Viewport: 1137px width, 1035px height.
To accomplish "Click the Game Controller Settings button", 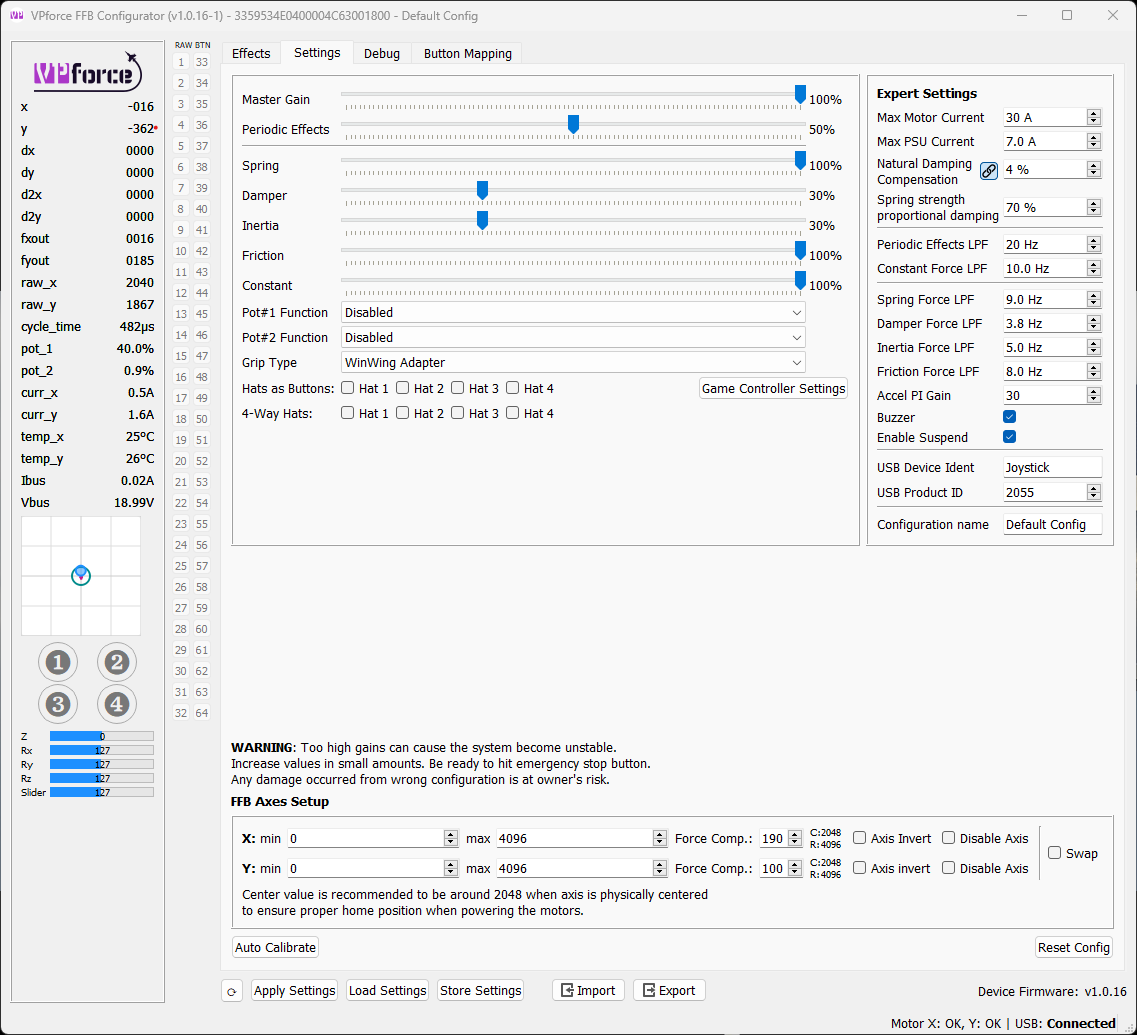I will pyautogui.click(x=773, y=388).
